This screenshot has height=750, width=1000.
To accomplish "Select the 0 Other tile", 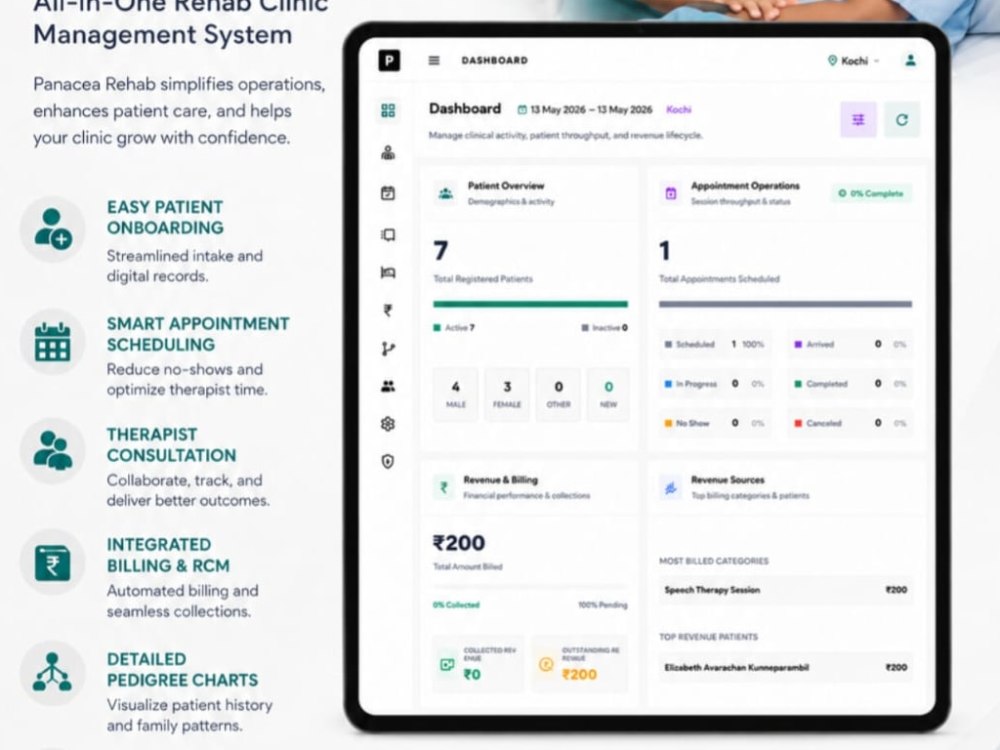I will point(558,394).
